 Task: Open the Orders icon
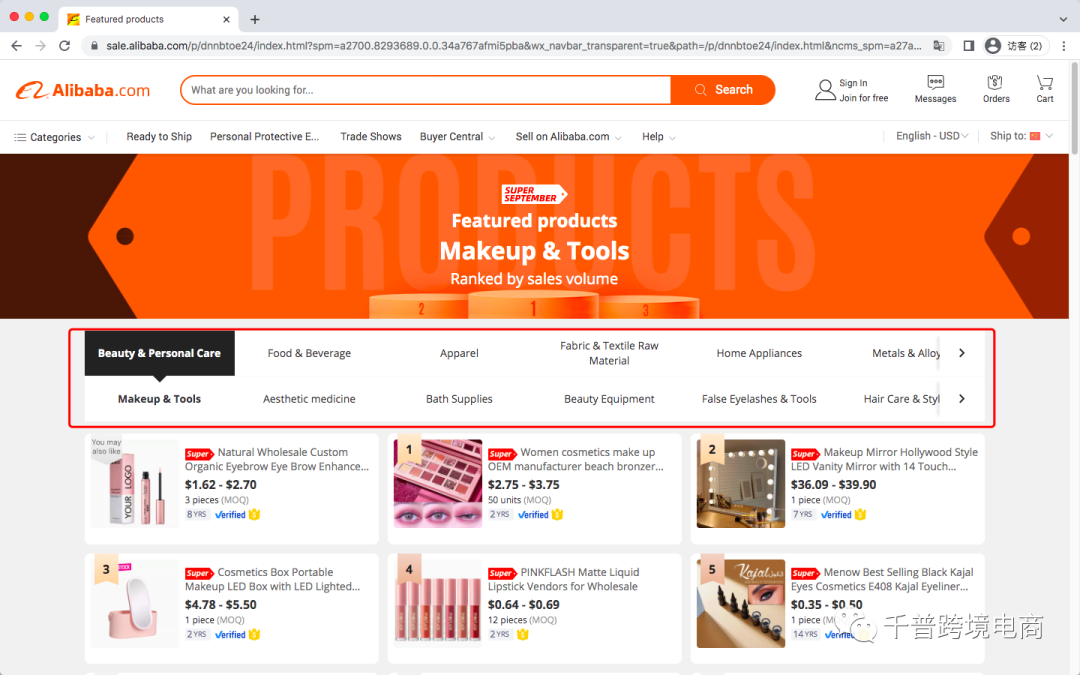[995, 83]
